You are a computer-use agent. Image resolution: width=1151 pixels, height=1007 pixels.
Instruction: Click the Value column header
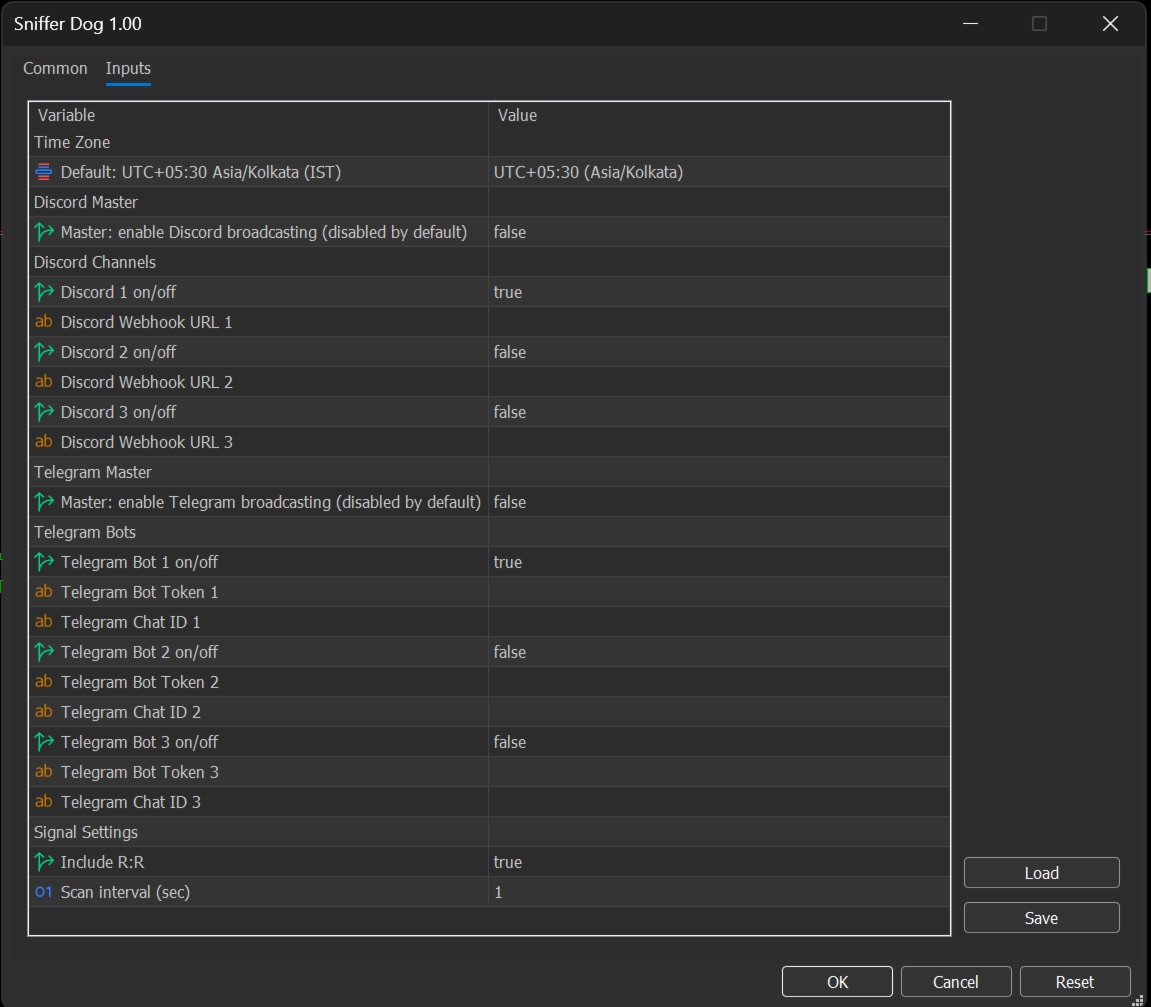(x=719, y=115)
